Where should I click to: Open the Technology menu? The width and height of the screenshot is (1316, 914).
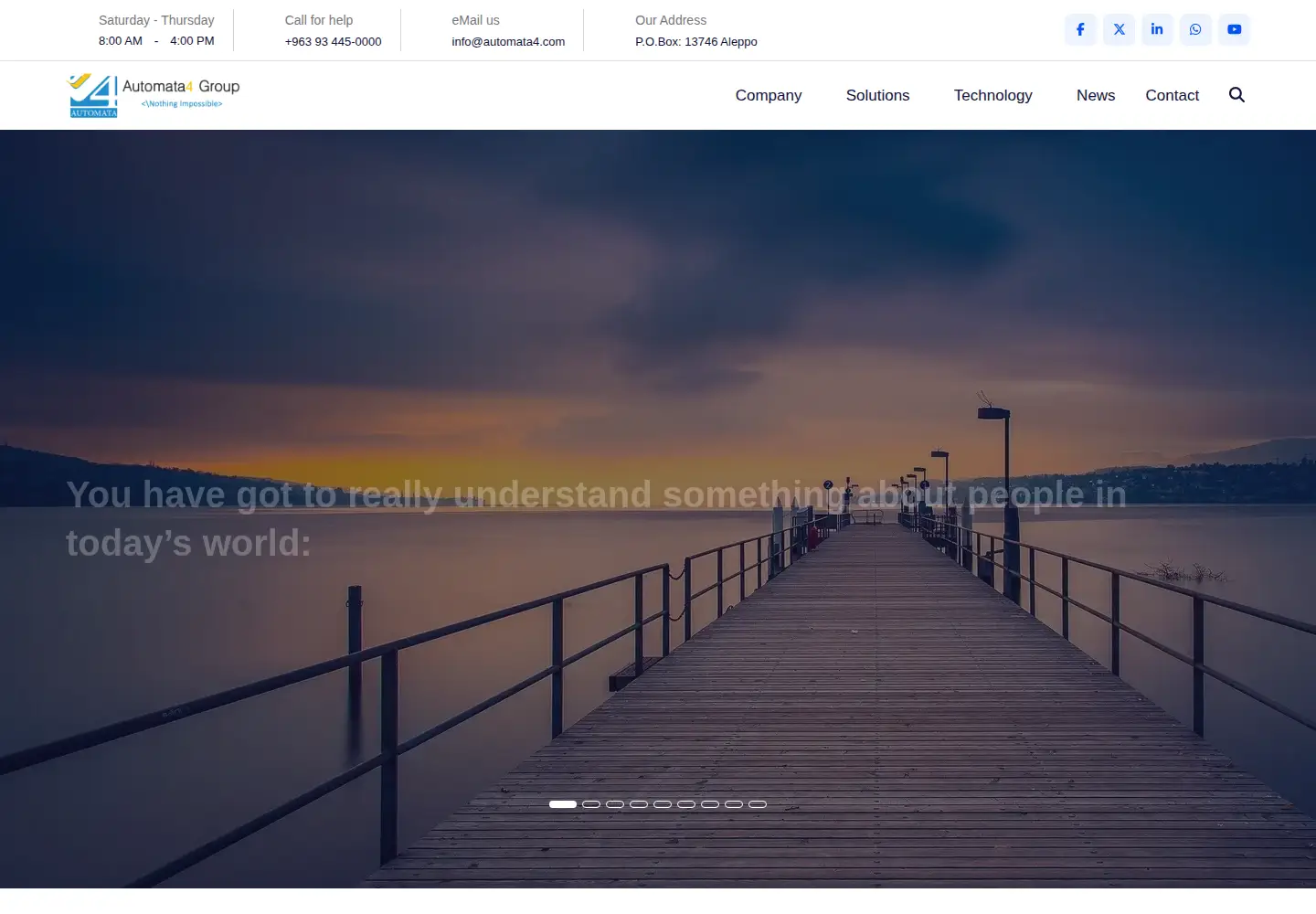click(x=992, y=95)
